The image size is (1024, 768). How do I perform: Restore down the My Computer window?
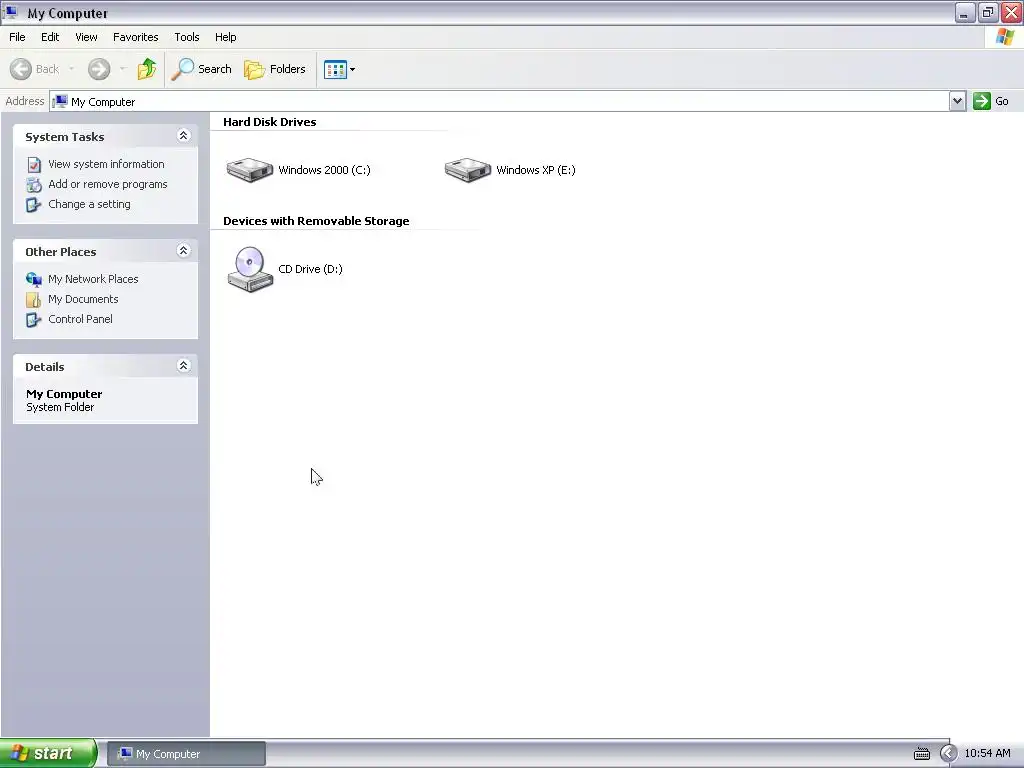[x=988, y=12]
